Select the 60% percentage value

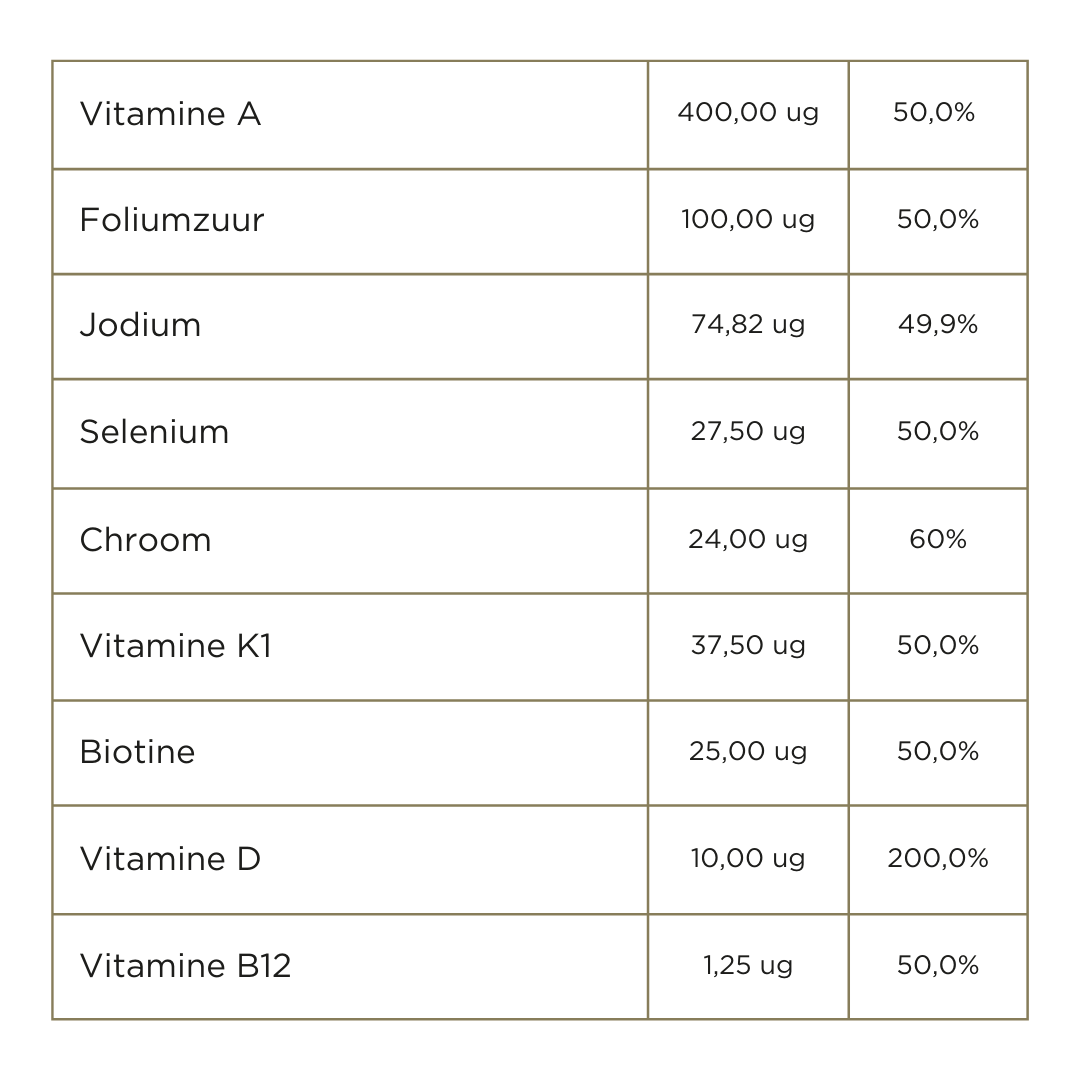pos(938,540)
